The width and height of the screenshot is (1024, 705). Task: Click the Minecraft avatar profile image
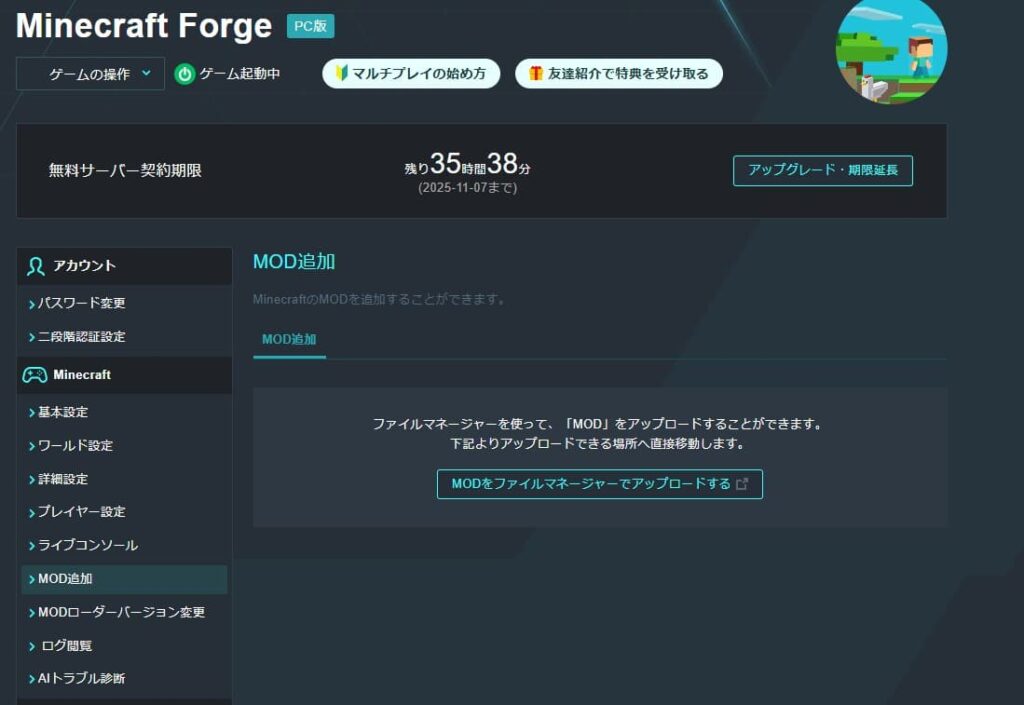[x=891, y=50]
